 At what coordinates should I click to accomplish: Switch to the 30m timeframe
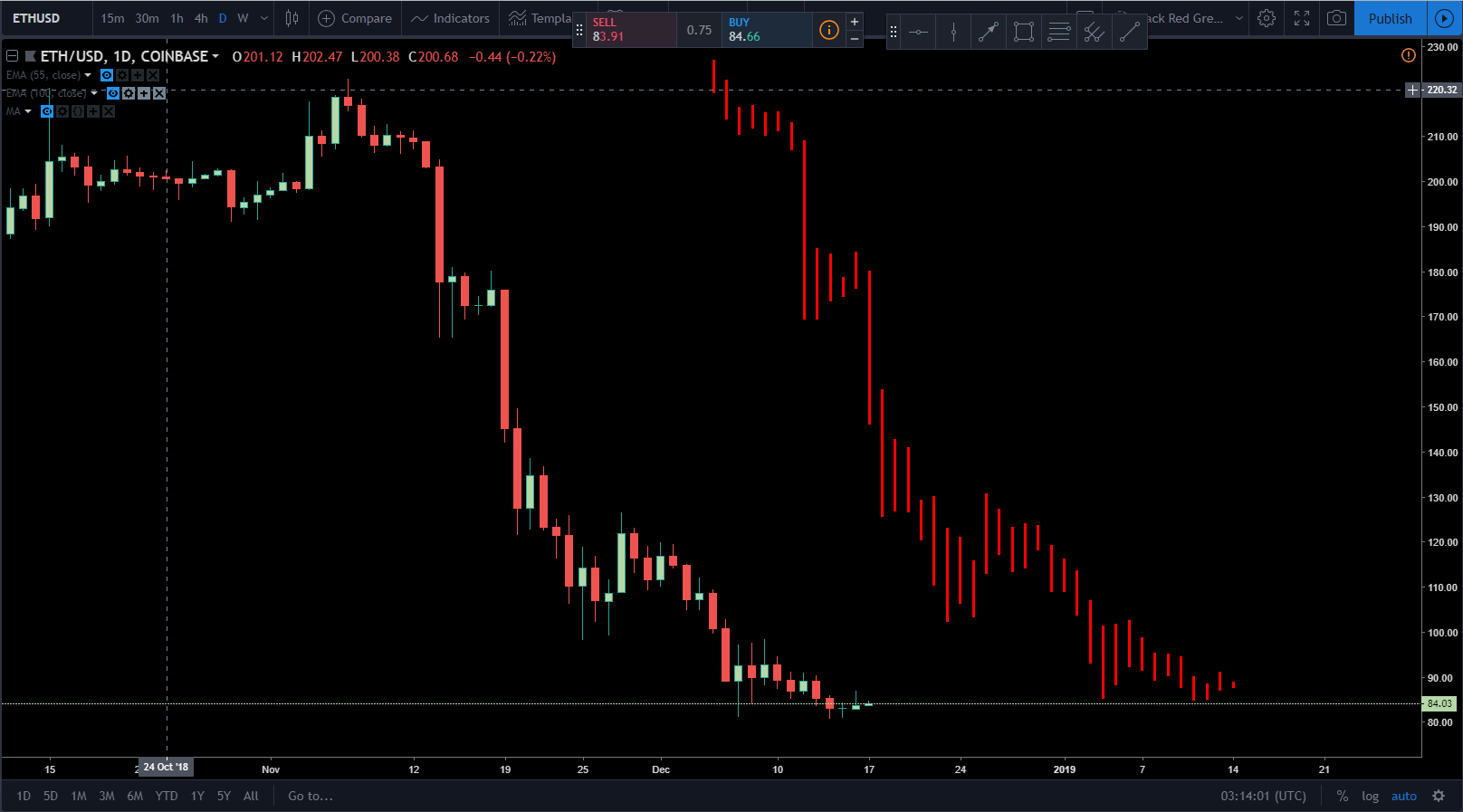147,18
